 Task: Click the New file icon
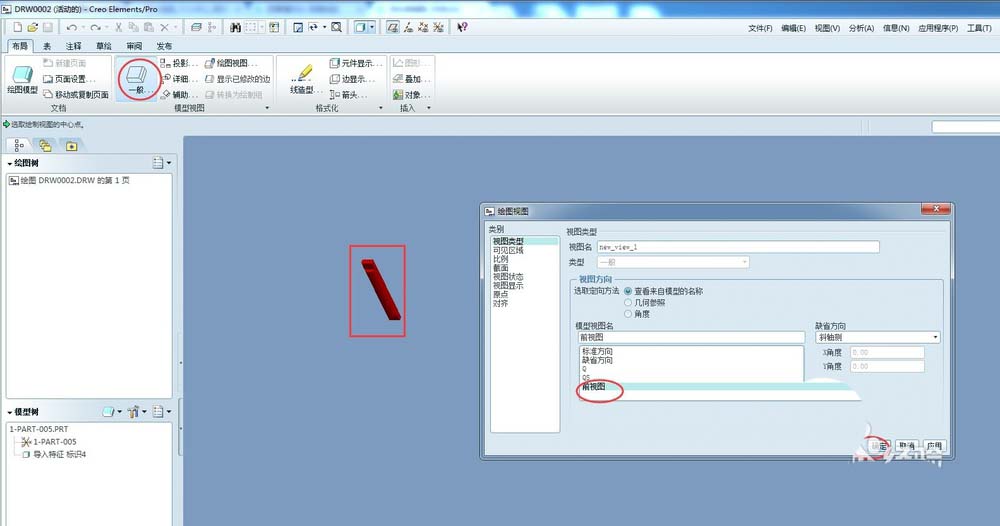[x=17, y=27]
